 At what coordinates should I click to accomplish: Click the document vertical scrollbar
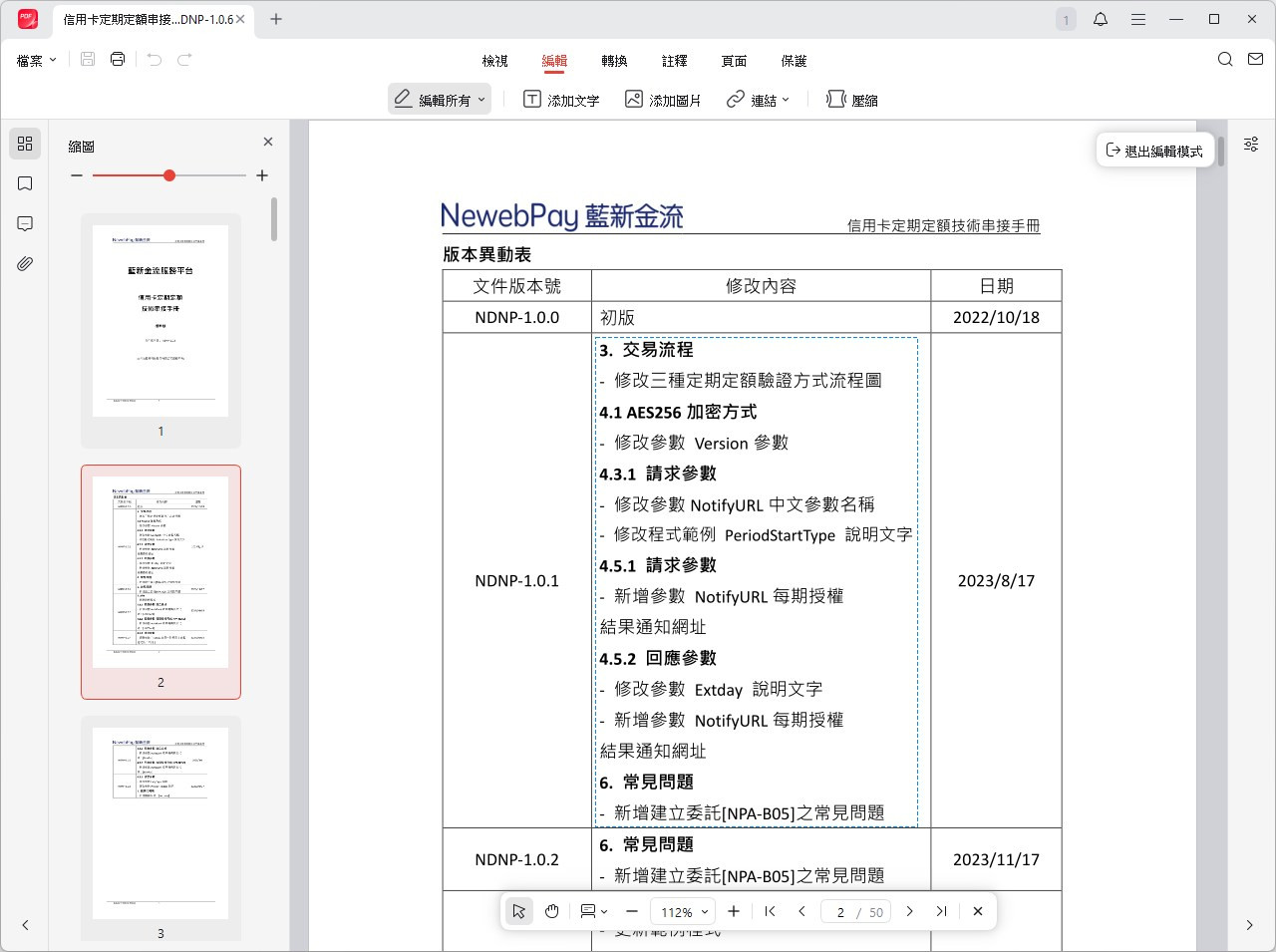click(1221, 151)
